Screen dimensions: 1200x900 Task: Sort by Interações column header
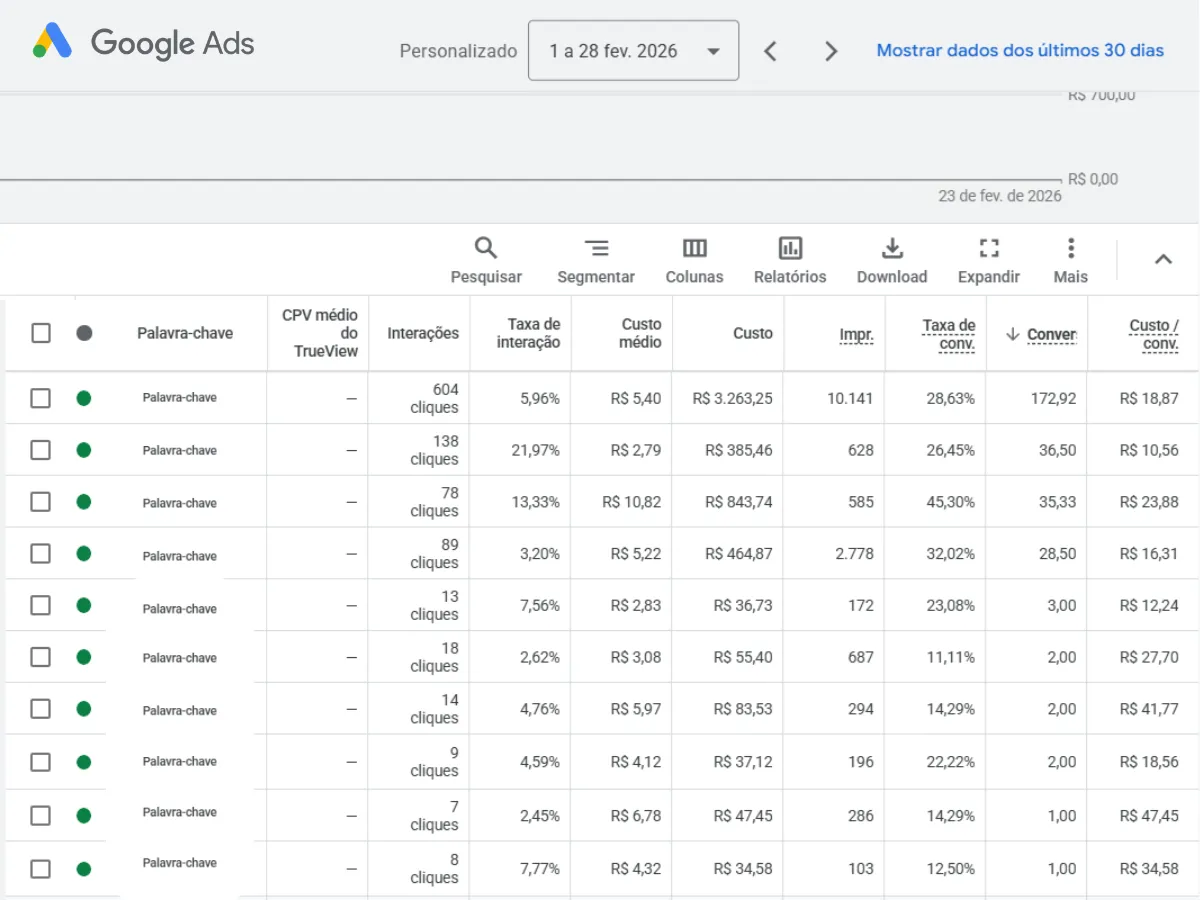click(423, 333)
